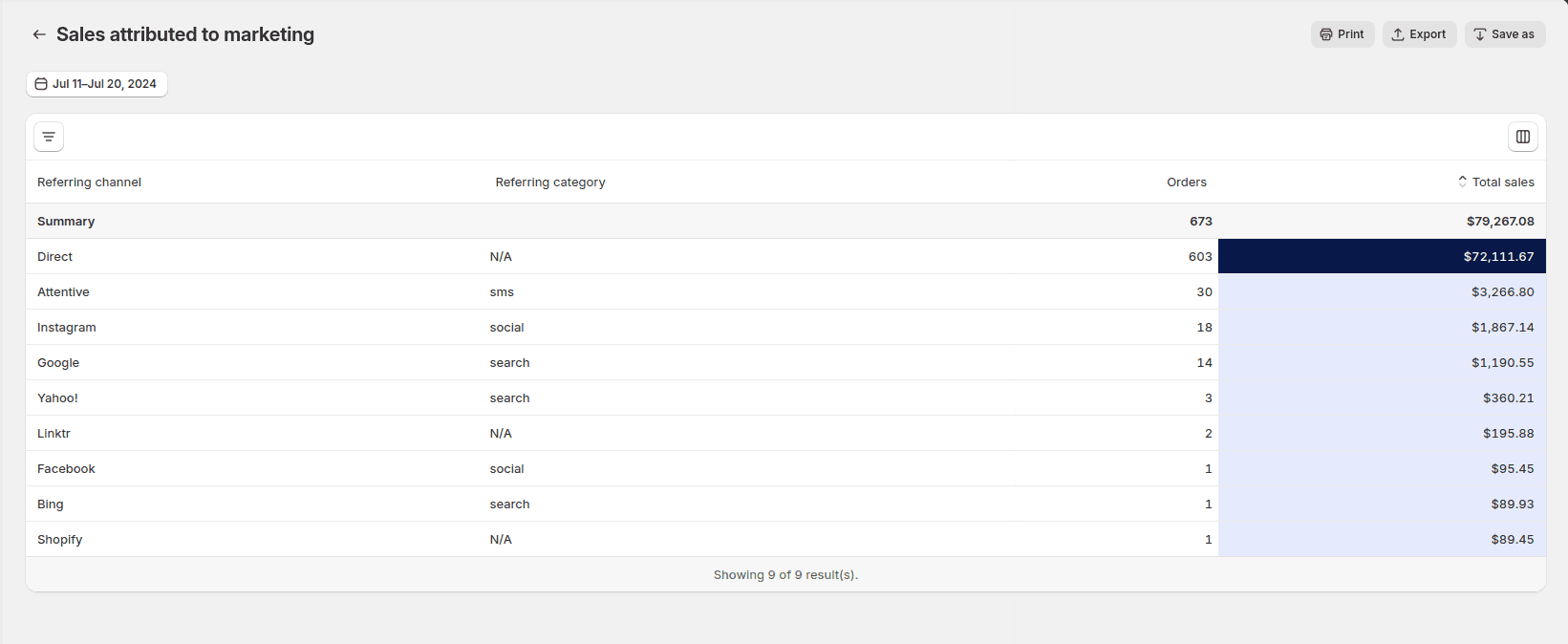
Task: Click the Orders column header
Action: point(1186,182)
